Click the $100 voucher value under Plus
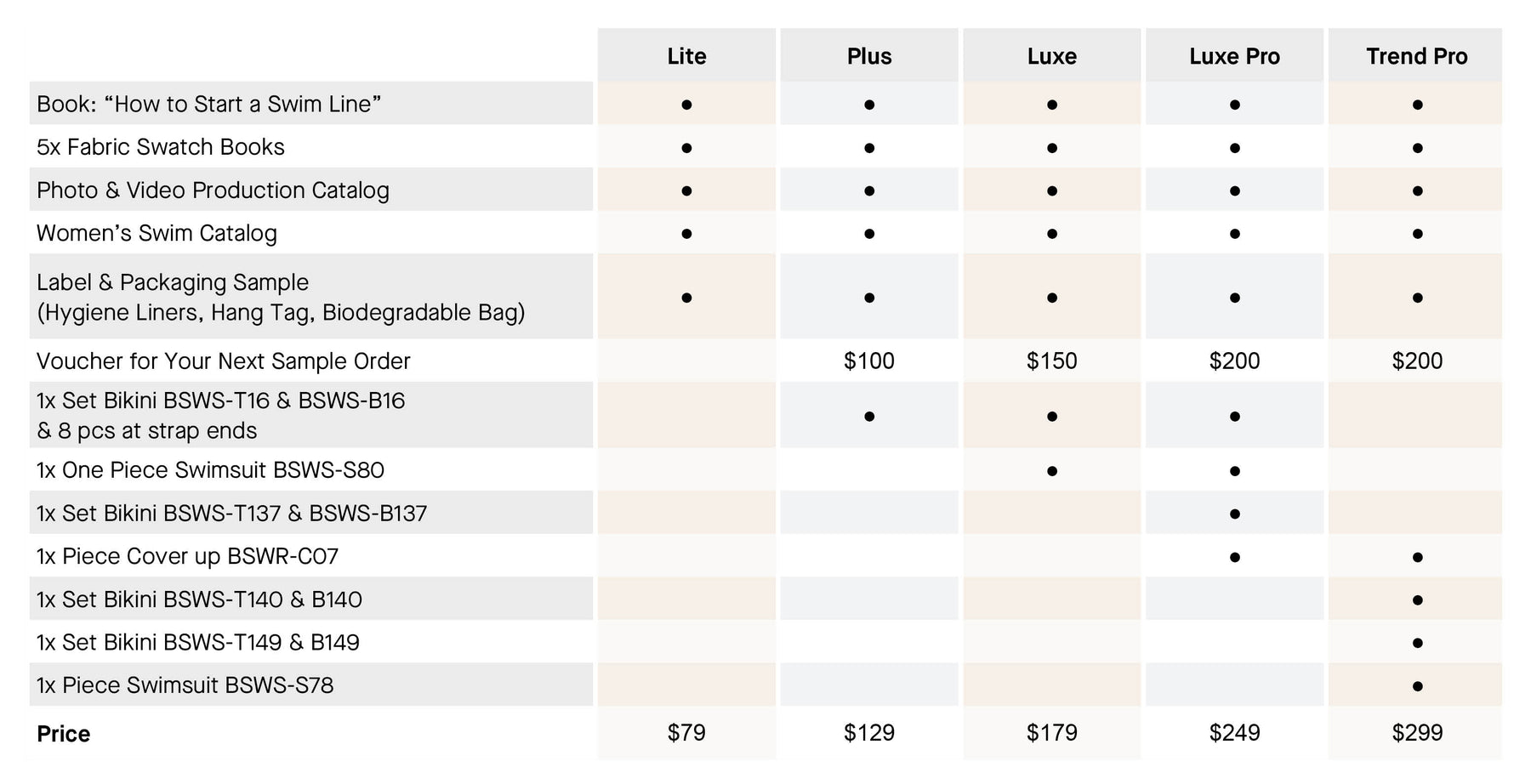The height and width of the screenshot is (784, 1531). point(869,361)
